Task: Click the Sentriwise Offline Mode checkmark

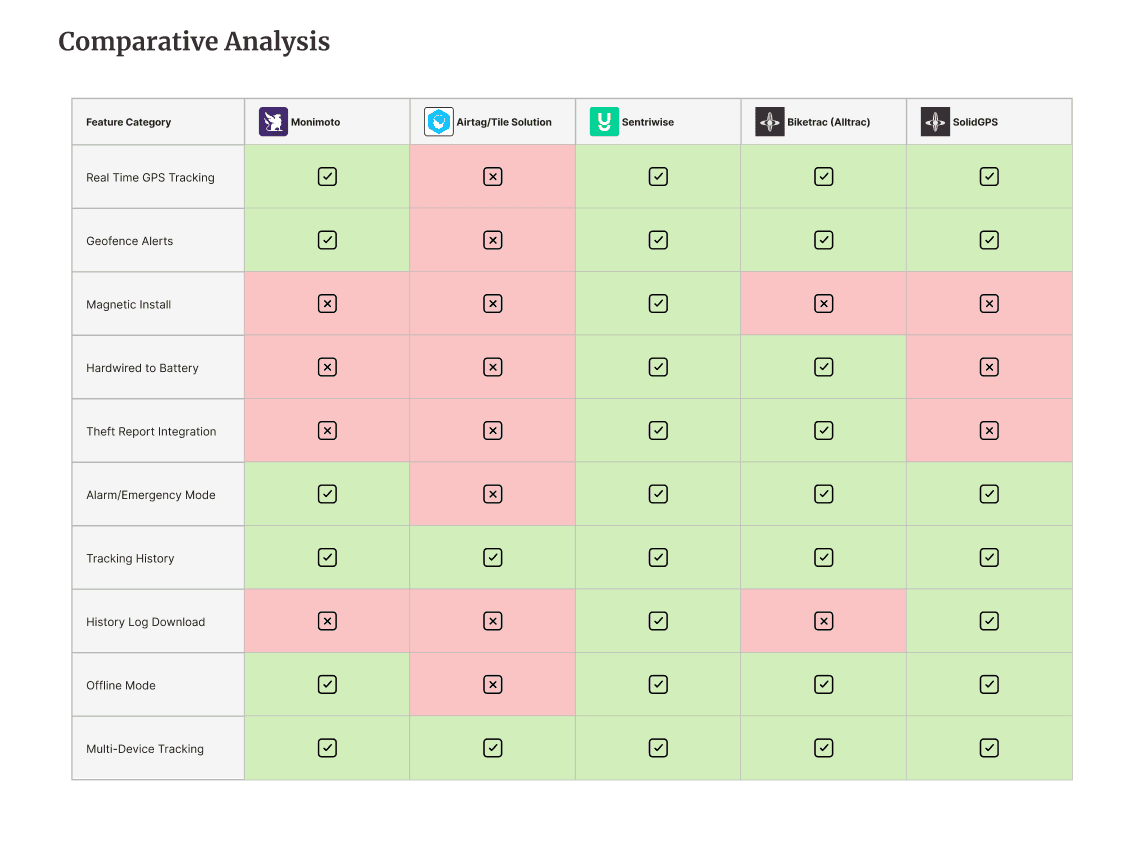Action: (x=658, y=685)
